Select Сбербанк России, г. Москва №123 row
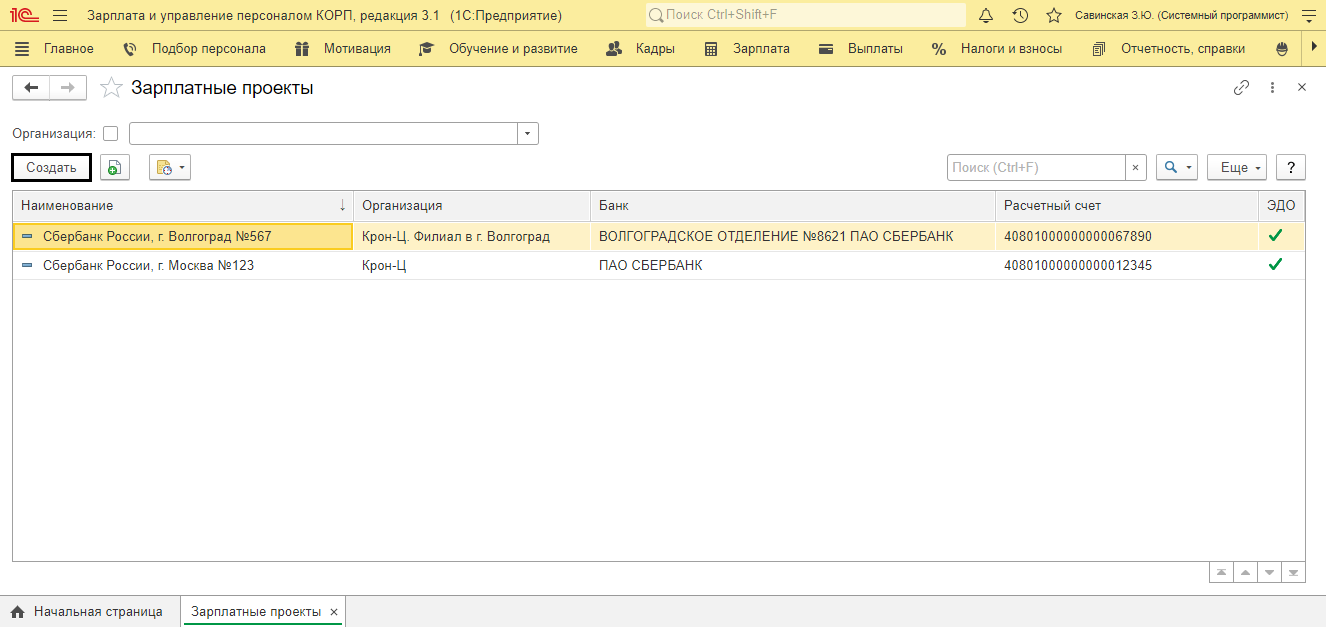Image resolution: width=1326 pixels, height=627 pixels. point(660,266)
